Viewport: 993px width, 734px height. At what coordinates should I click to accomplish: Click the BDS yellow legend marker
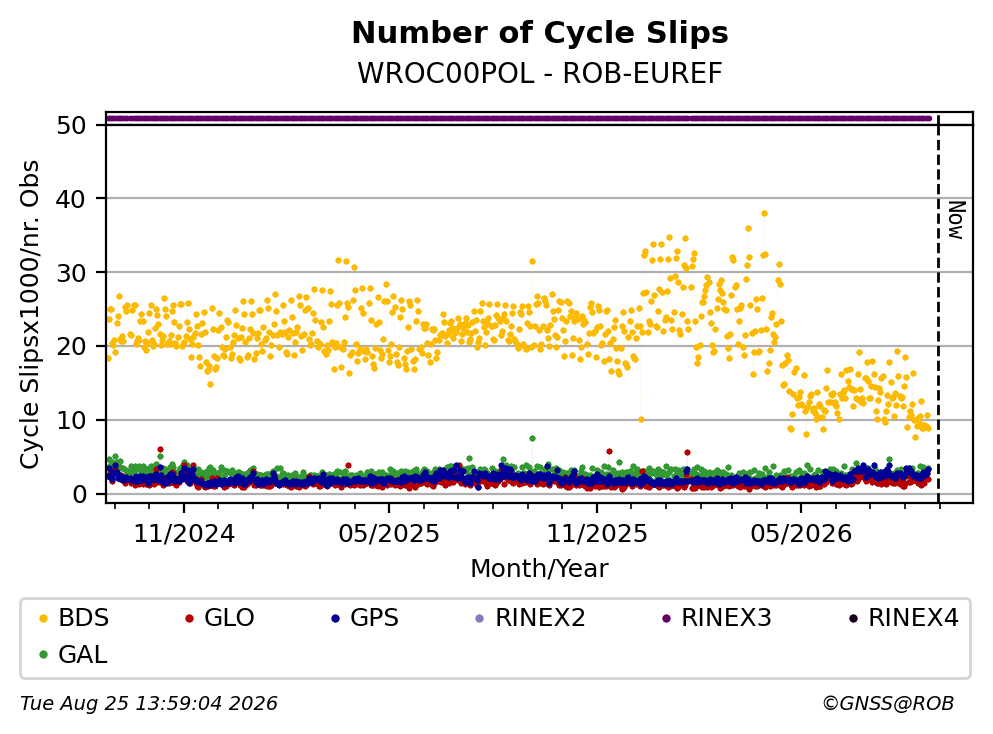43,618
